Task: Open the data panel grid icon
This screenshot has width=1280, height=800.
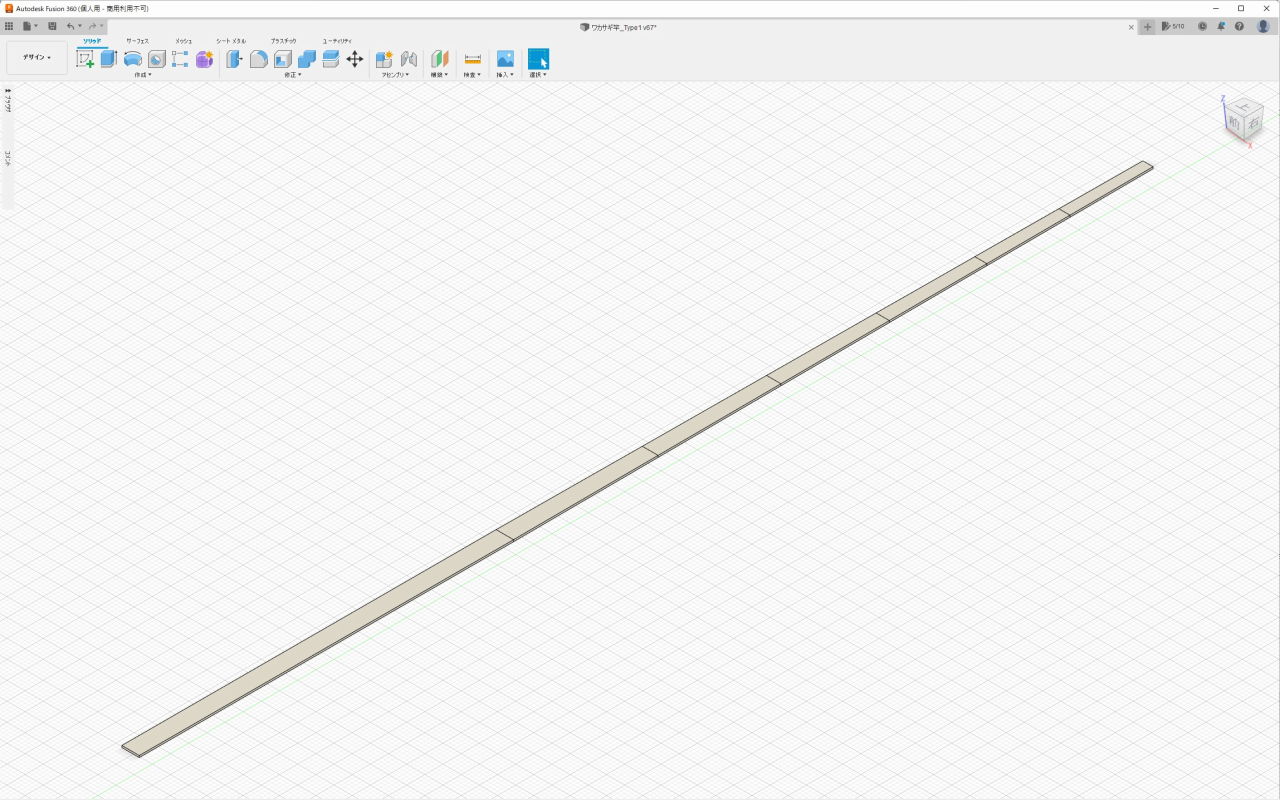Action: coord(9,26)
